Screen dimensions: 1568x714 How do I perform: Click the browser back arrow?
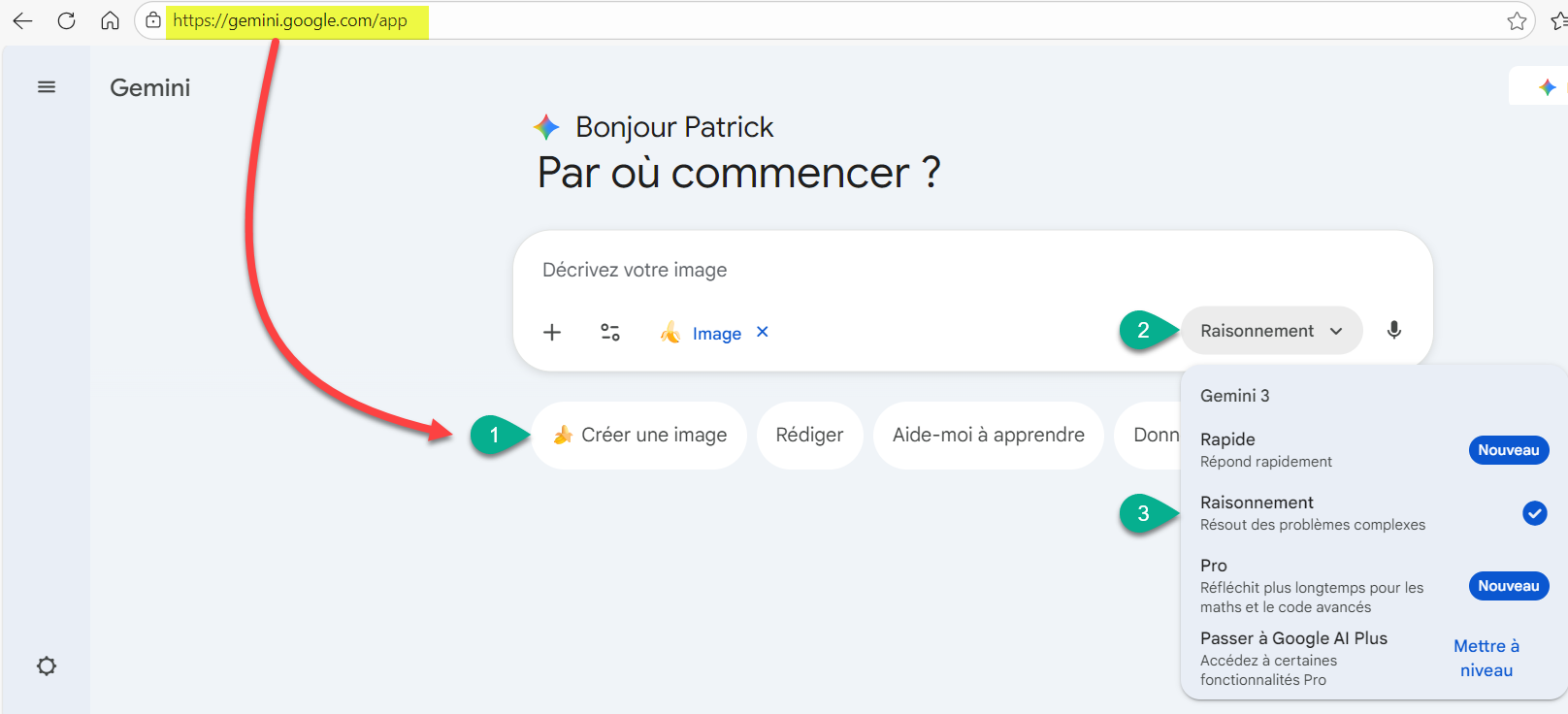click(22, 20)
